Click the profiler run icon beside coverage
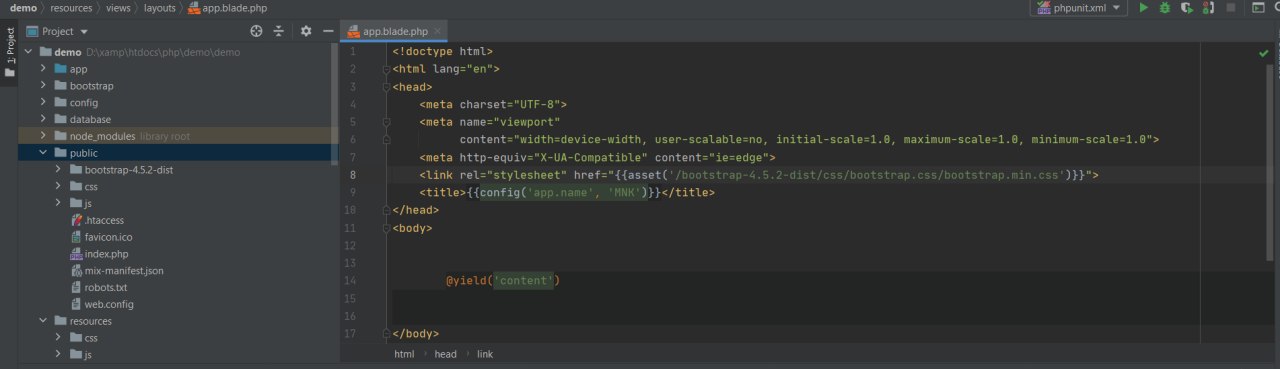Screen dimensions: 1280x369 pyautogui.click(x=1209, y=8)
